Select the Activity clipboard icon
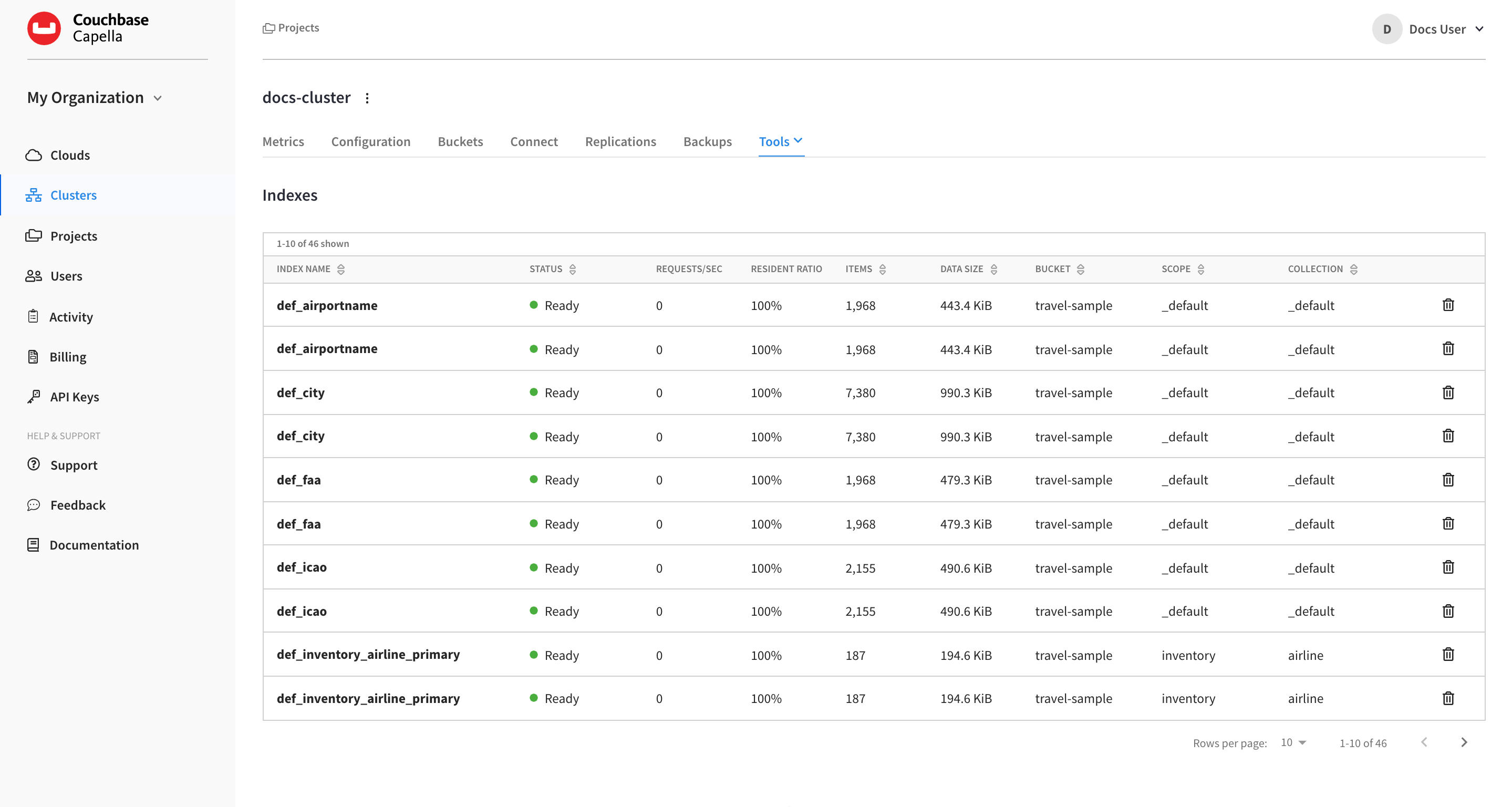The height and width of the screenshot is (807, 1512). pyautogui.click(x=34, y=316)
